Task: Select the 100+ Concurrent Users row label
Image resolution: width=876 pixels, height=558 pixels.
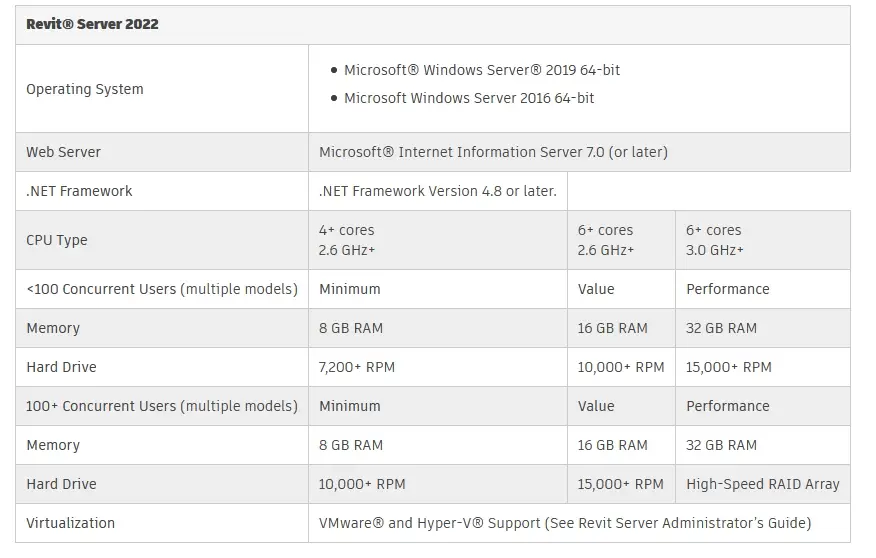Action: pyautogui.click(x=162, y=406)
